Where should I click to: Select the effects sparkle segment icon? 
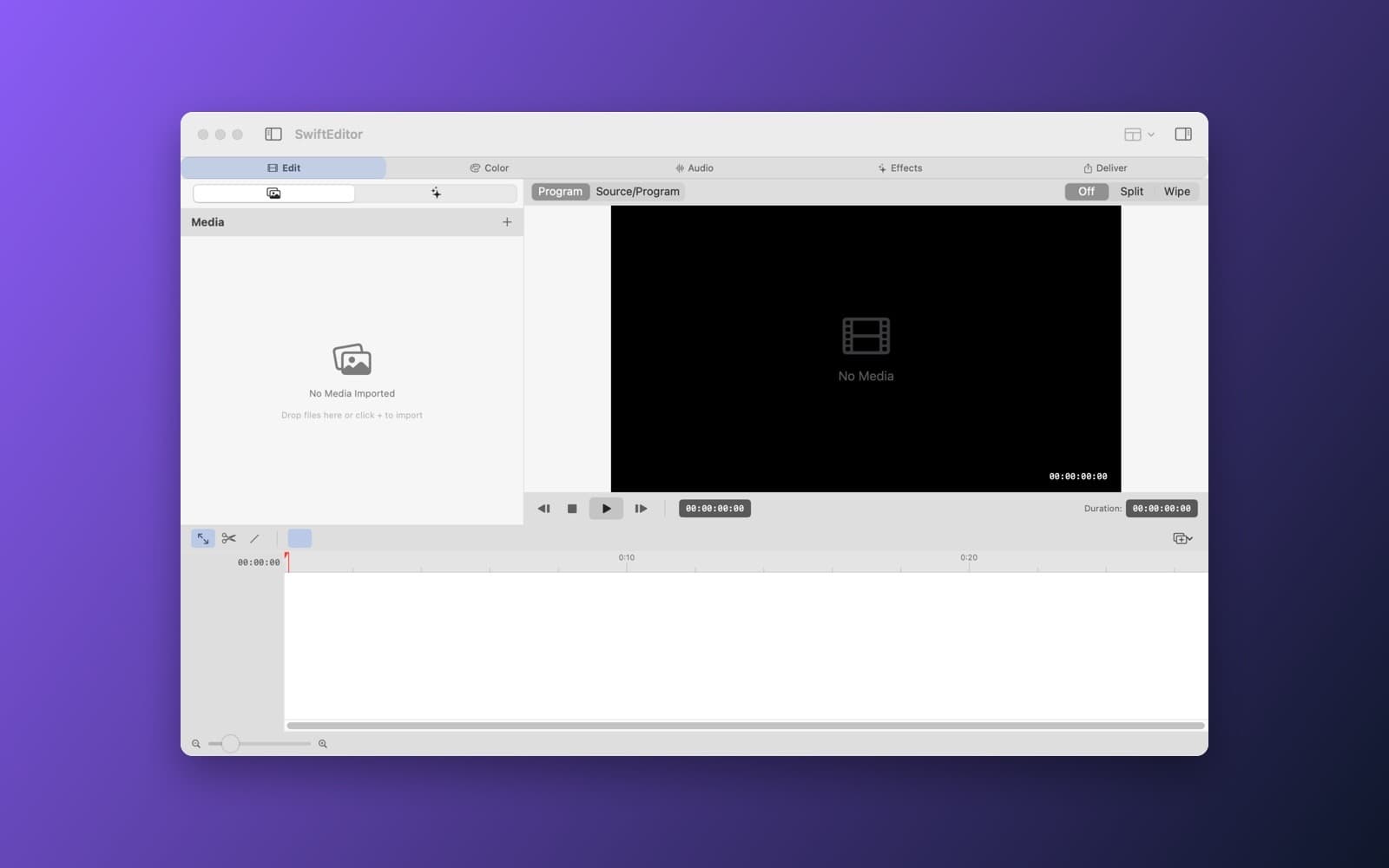click(436, 193)
